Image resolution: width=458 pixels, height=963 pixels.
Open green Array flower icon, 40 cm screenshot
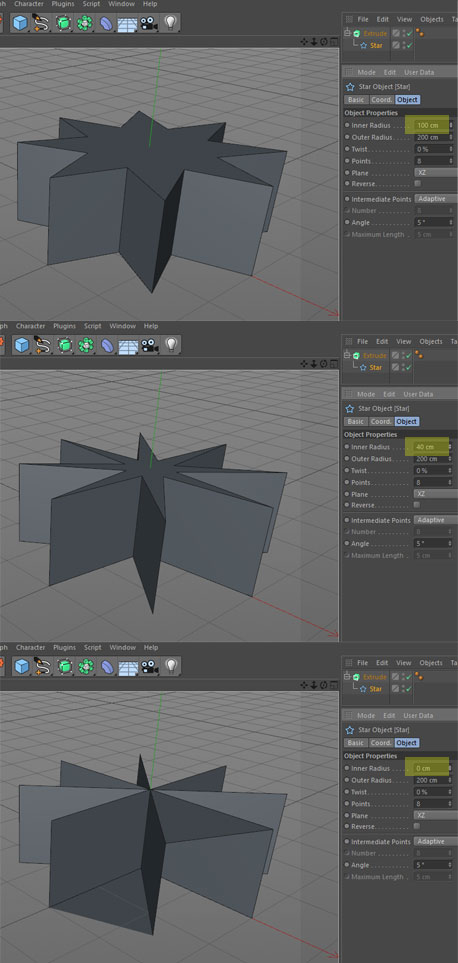click(86, 345)
